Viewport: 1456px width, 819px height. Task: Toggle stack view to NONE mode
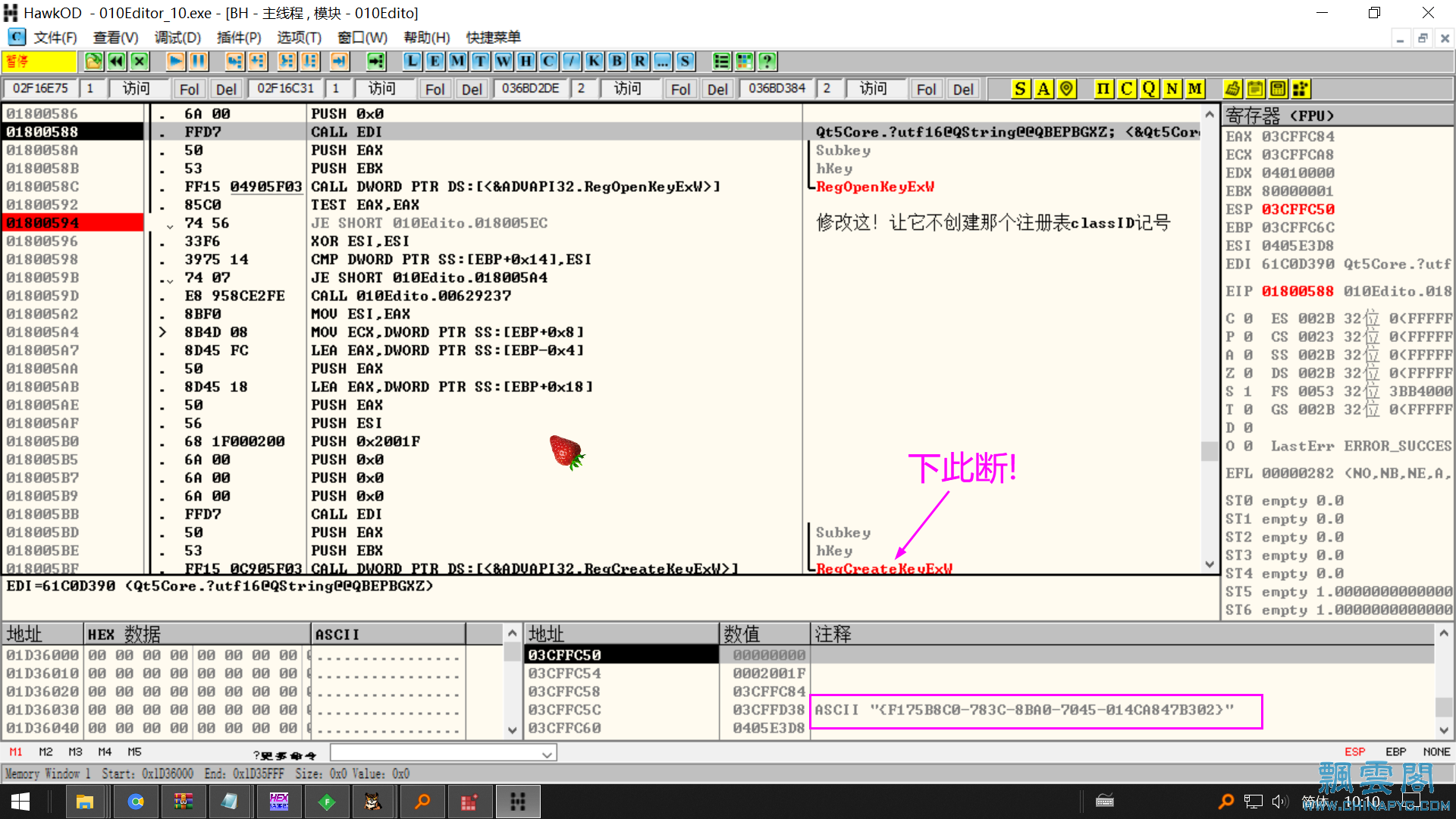click(x=1436, y=752)
